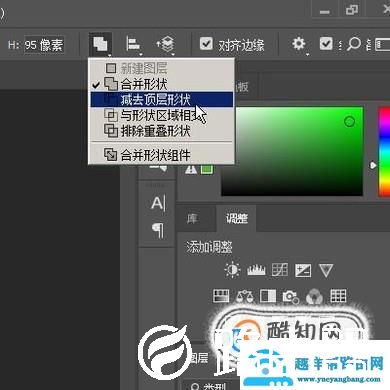Minimize the Photoshop window
Viewport: 390px width, 390px height.
[325, 11]
